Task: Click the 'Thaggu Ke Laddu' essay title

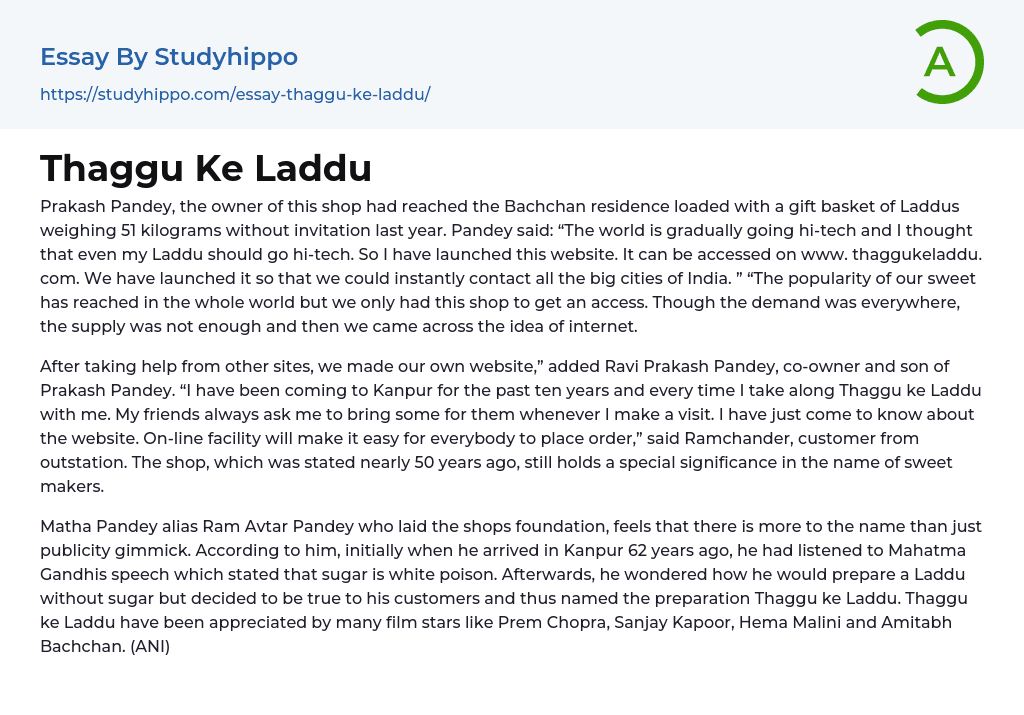Action: tap(206, 168)
